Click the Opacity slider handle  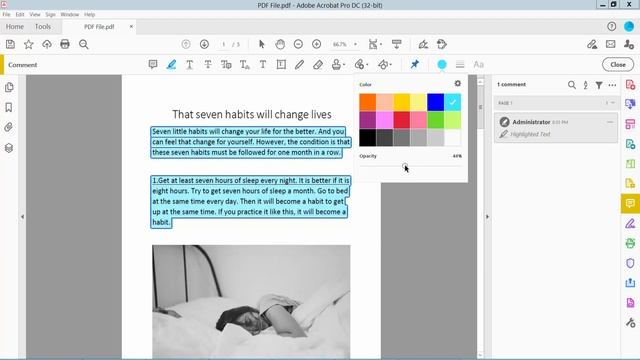[x=404, y=166]
